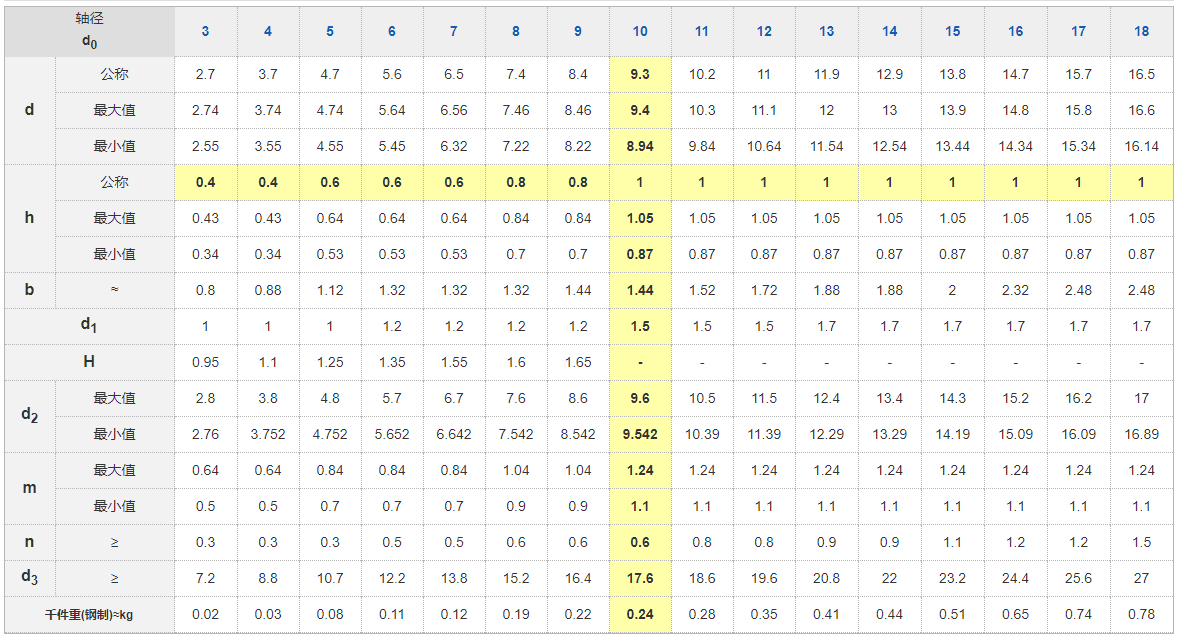1177x637 pixels.
Task: Click column header 6
Action: 392,31
